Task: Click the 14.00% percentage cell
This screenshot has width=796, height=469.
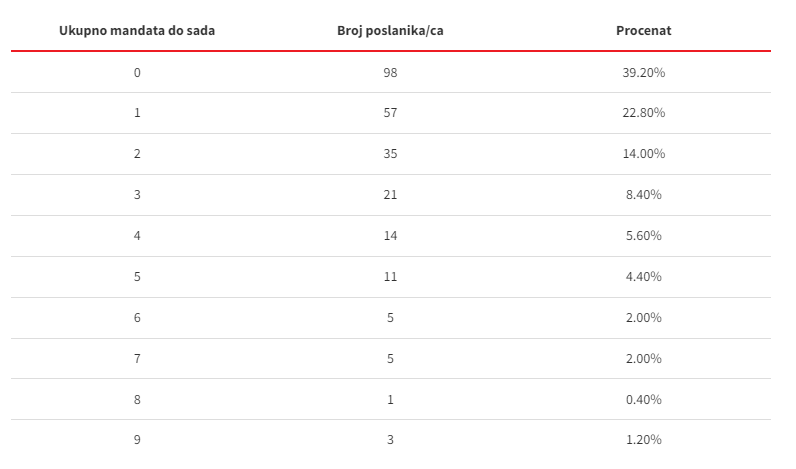Action: (x=644, y=154)
